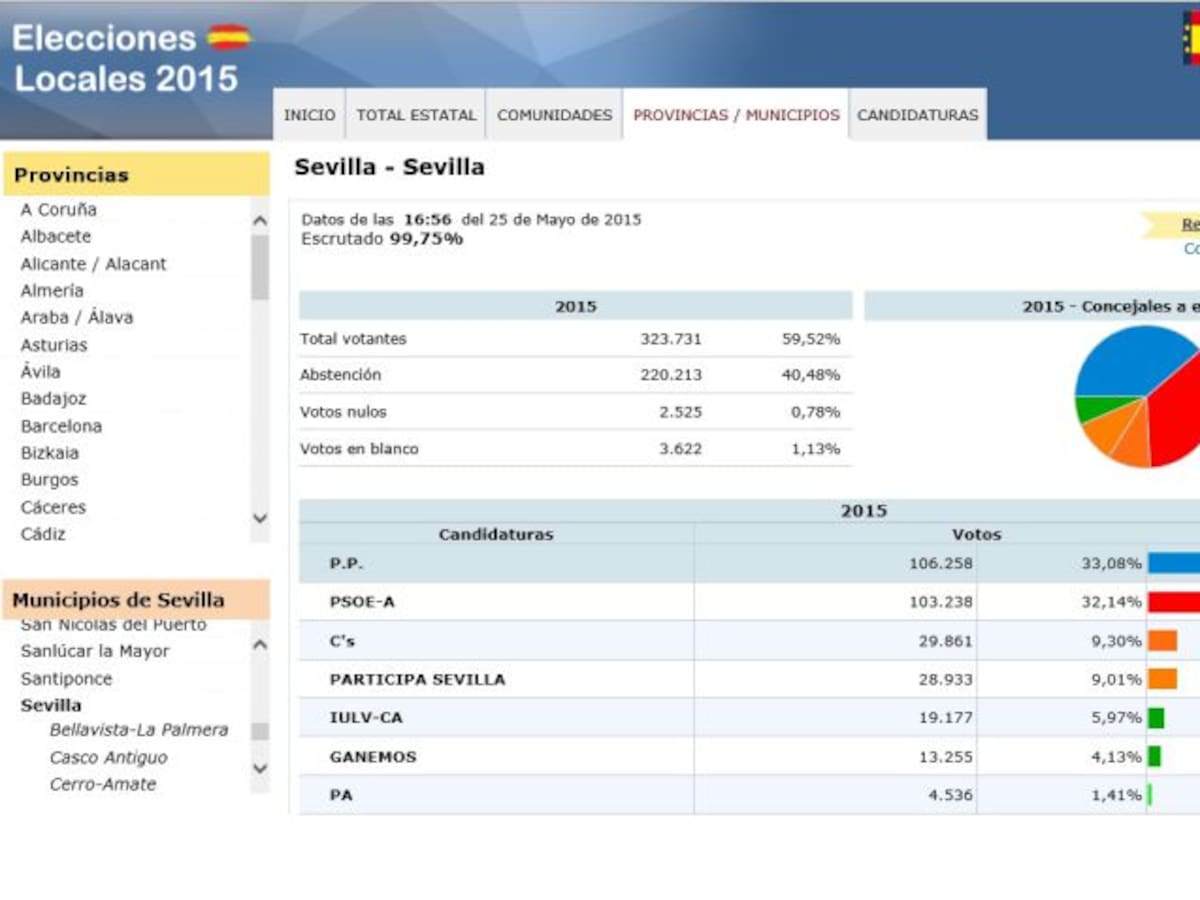Click the green IULV-CA percentage bar
This screenshot has width=1200, height=900.
pyautogui.click(x=1156, y=718)
